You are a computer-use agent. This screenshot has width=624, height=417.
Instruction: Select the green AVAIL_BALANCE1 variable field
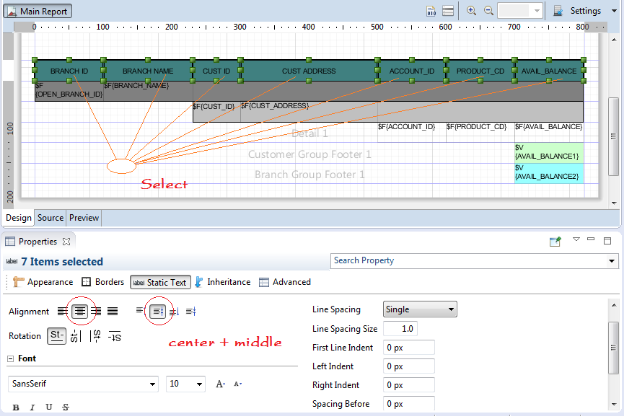(548, 153)
